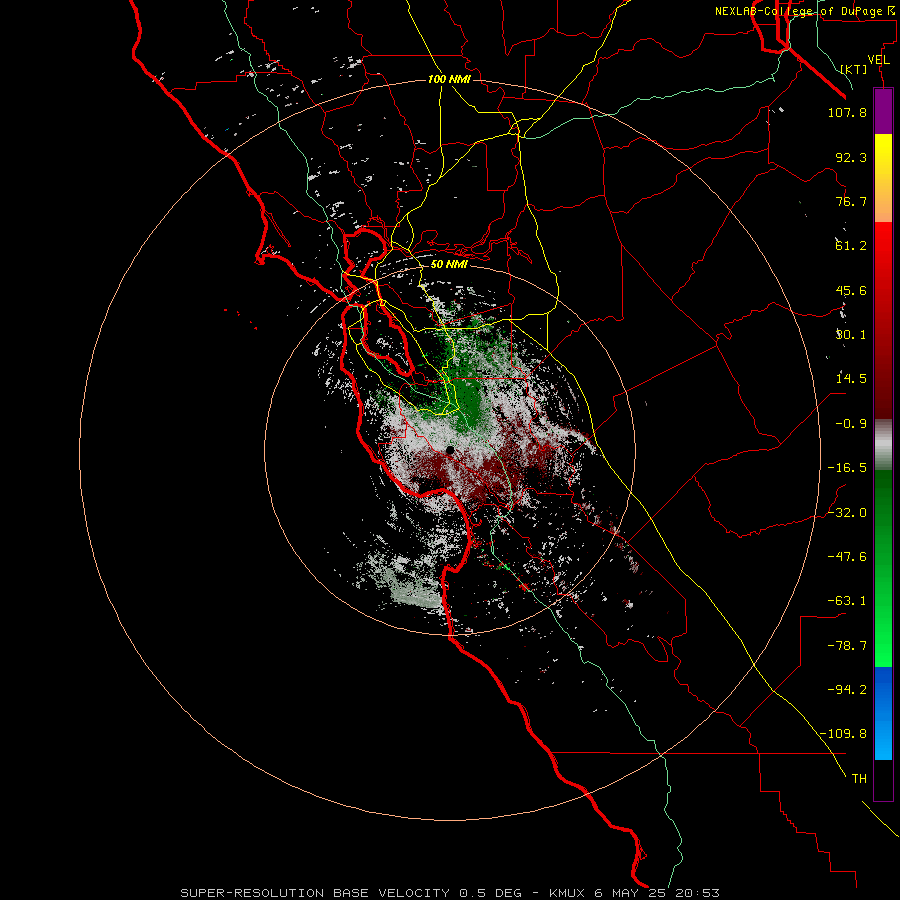
Task: Click the TH label at the scale bottom
Action: coord(859,779)
